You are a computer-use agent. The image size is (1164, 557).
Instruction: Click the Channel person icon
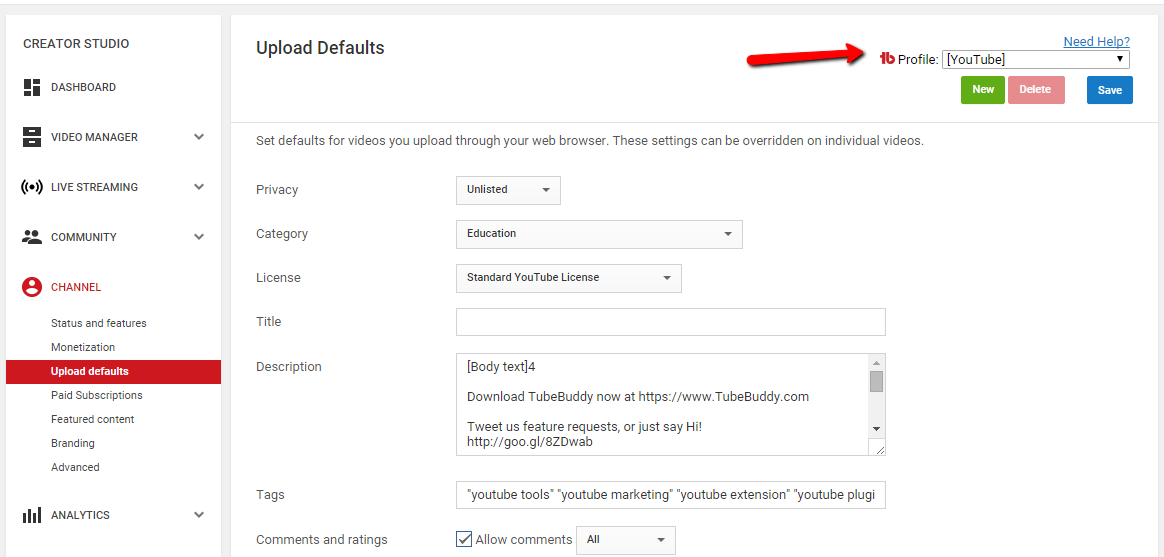[32, 287]
